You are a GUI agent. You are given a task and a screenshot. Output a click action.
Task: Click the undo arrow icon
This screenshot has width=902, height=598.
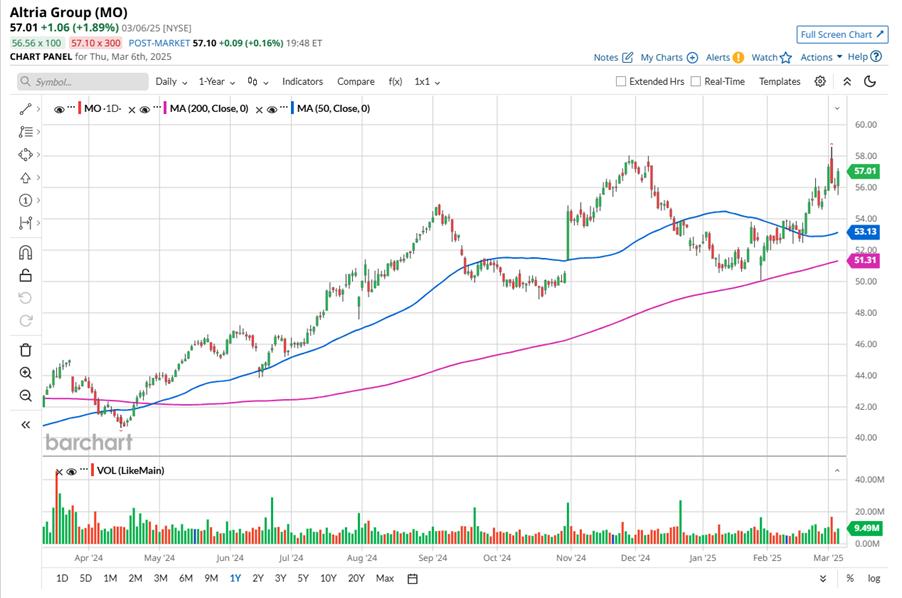pos(25,298)
